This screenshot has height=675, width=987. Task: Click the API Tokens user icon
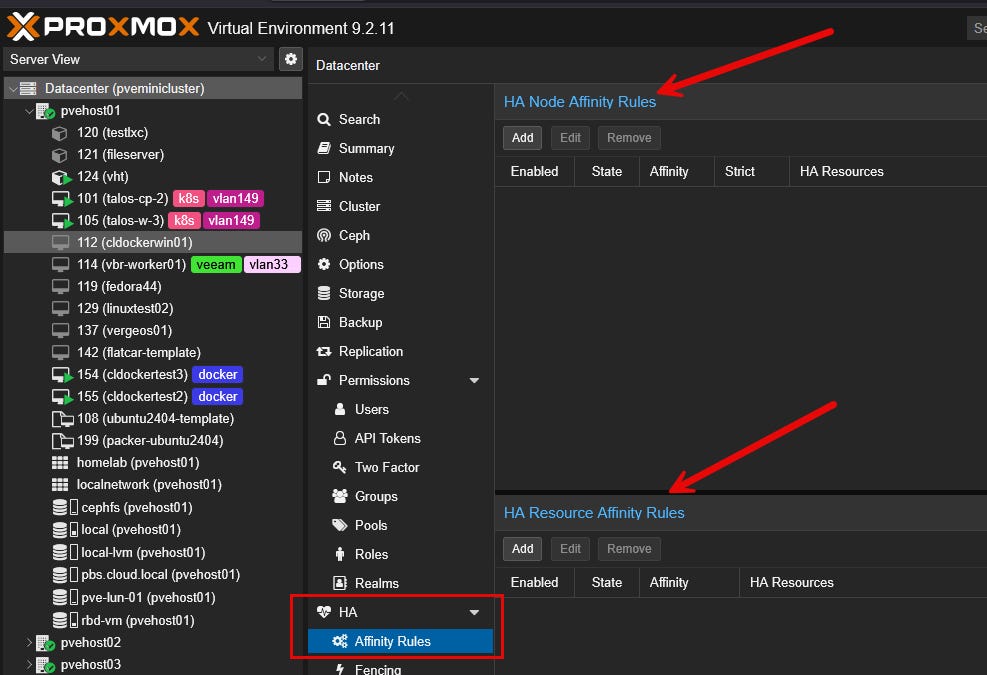[x=340, y=438]
